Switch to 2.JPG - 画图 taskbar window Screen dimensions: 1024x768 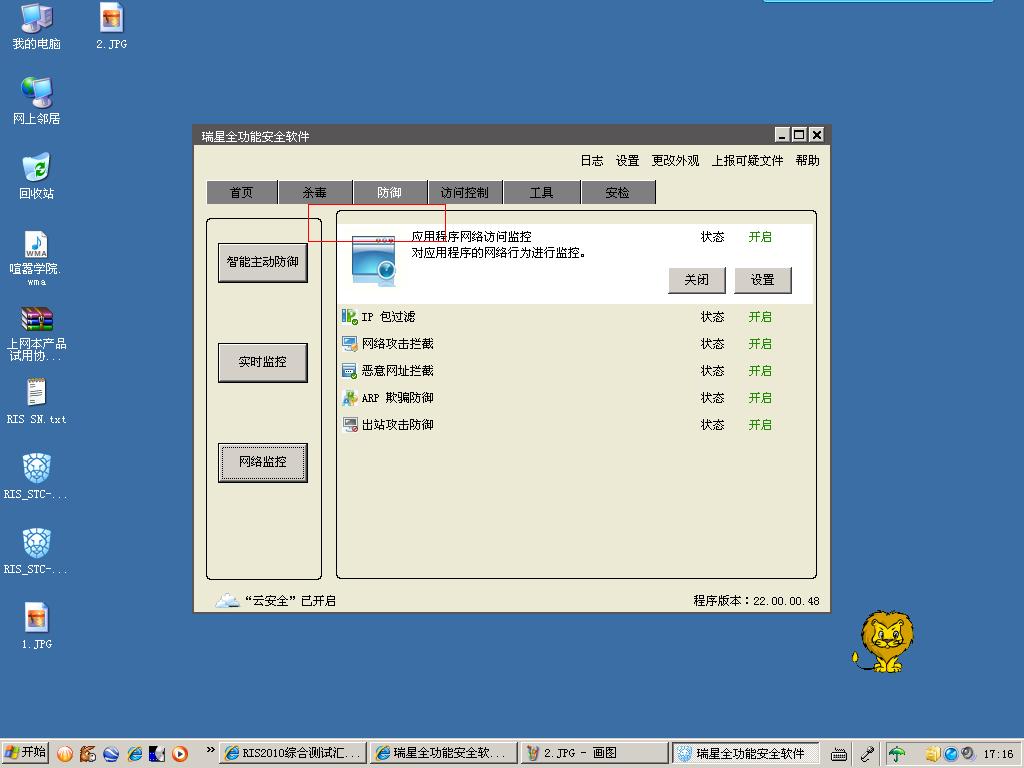click(x=595, y=754)
